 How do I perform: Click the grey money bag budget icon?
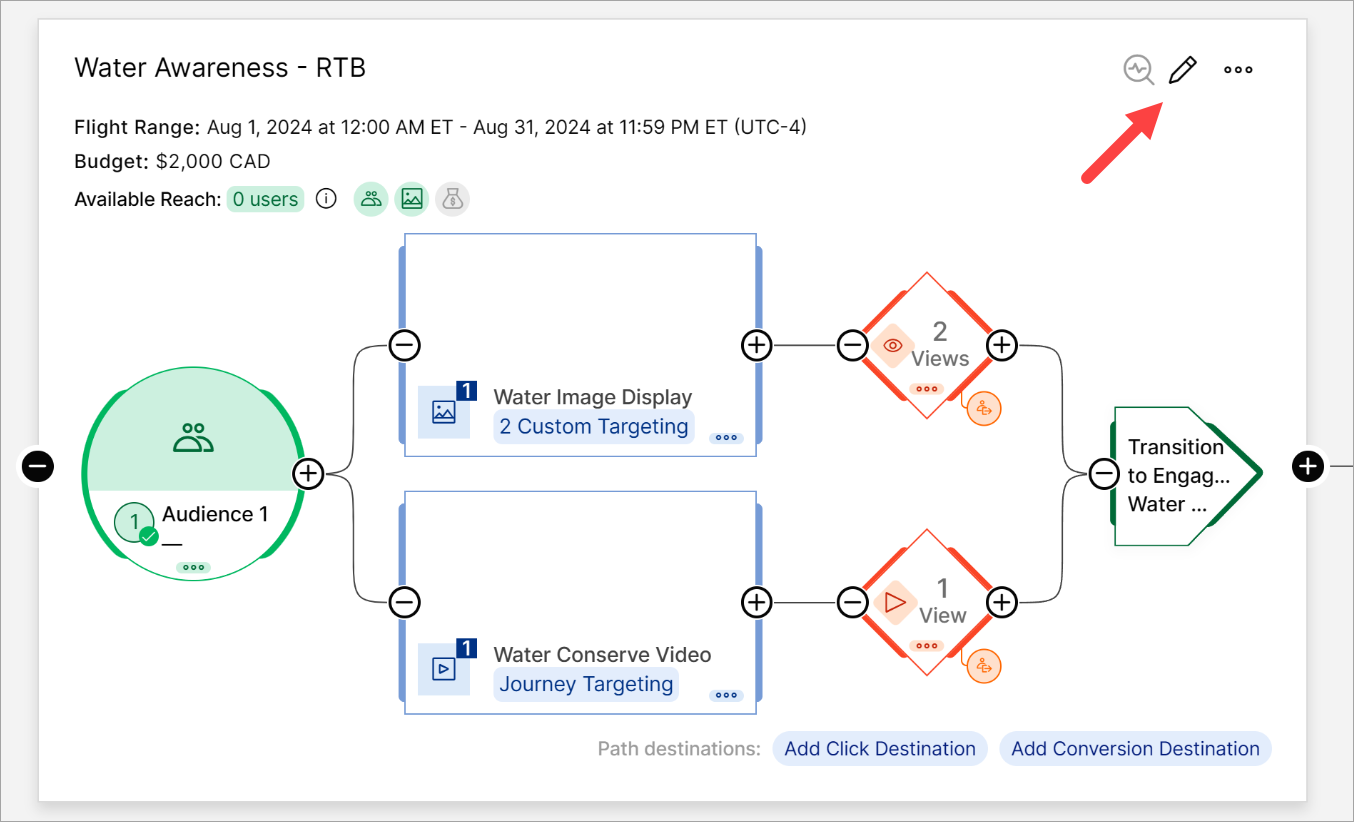[x=452, y=199]
